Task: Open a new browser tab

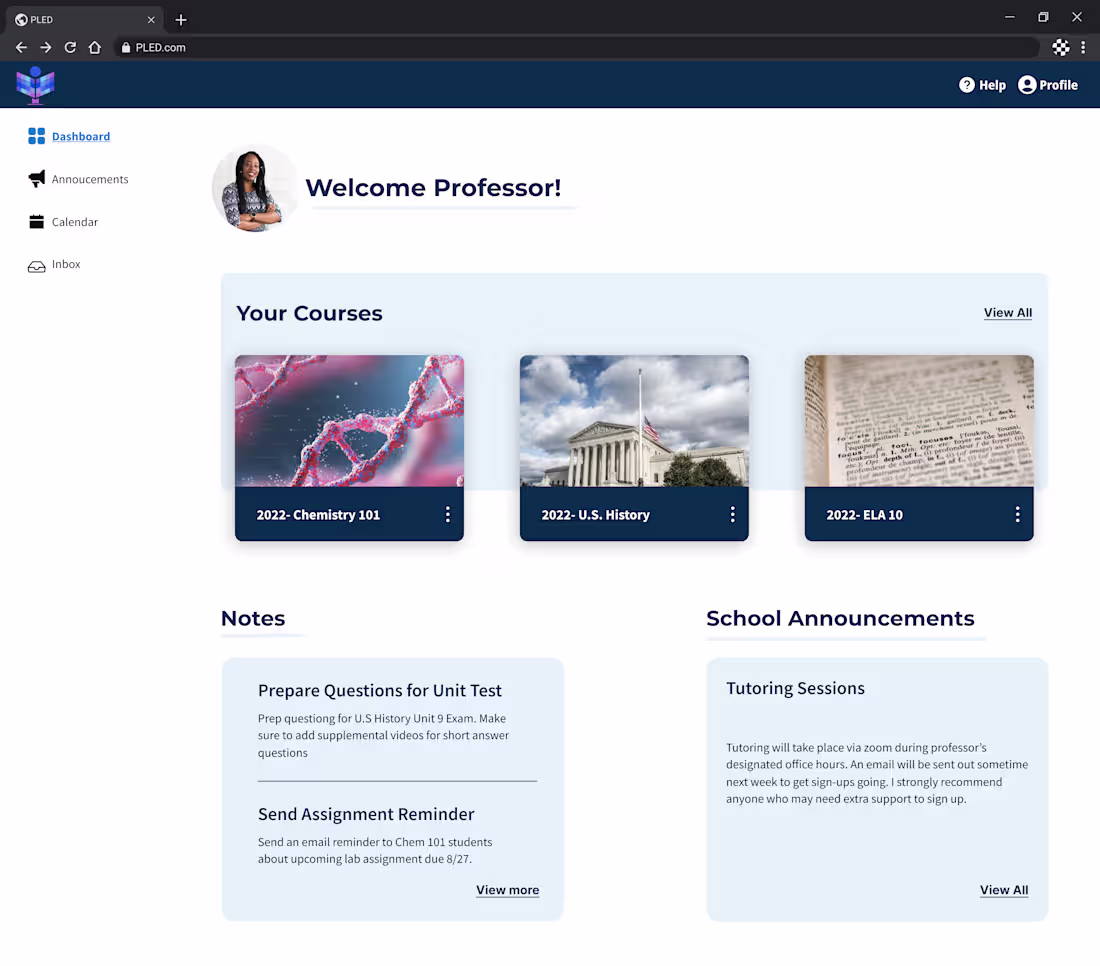Action: tap(180, 19)
